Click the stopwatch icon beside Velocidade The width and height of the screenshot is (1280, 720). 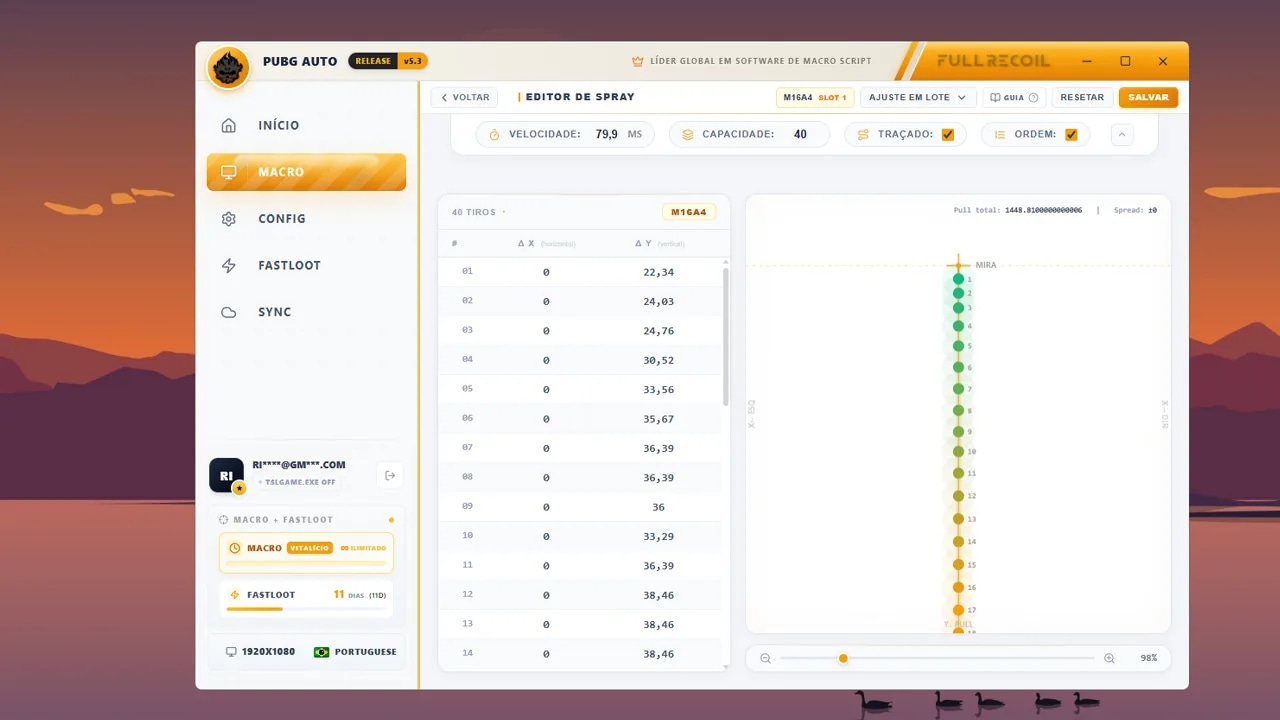(494, 134)
